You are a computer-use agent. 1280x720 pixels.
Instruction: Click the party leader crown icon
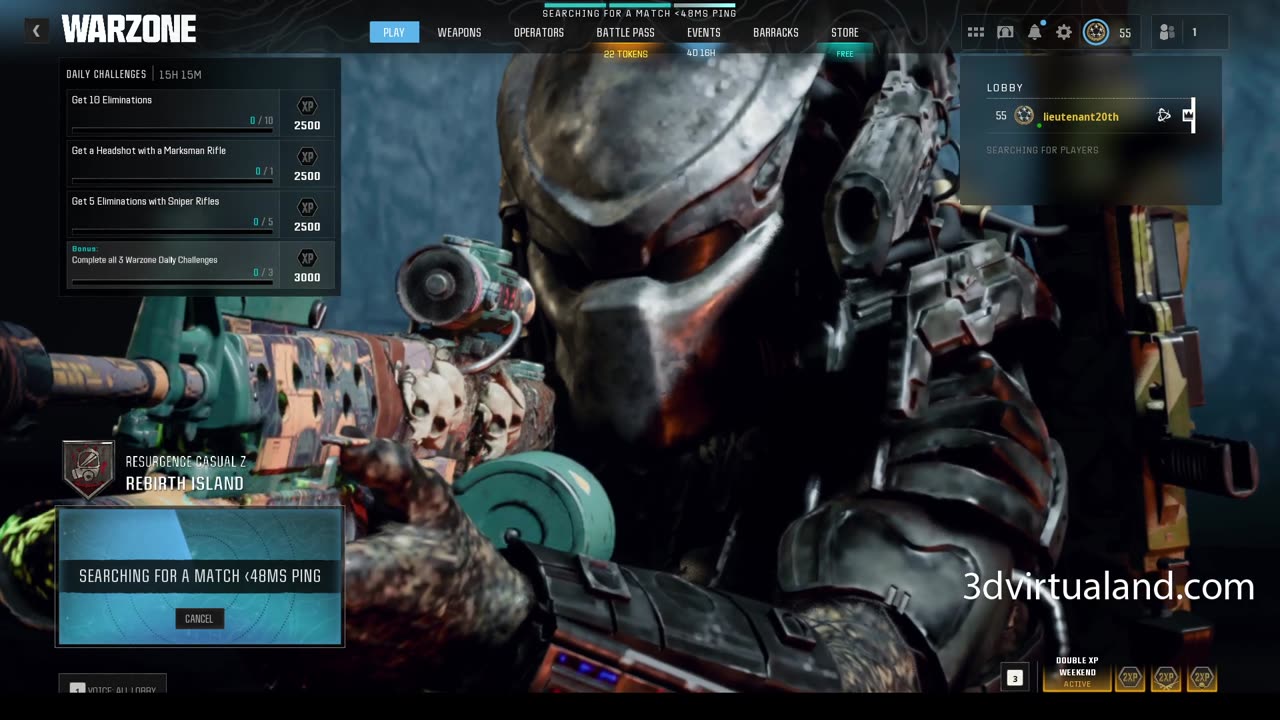click(1188, 115)
